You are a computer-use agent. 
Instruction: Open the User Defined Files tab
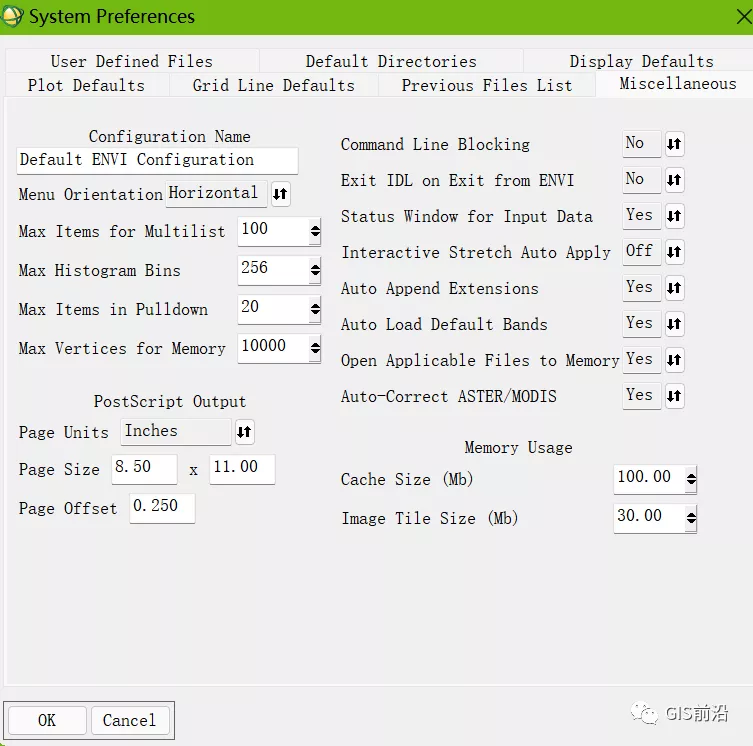[x=132, y=61]
